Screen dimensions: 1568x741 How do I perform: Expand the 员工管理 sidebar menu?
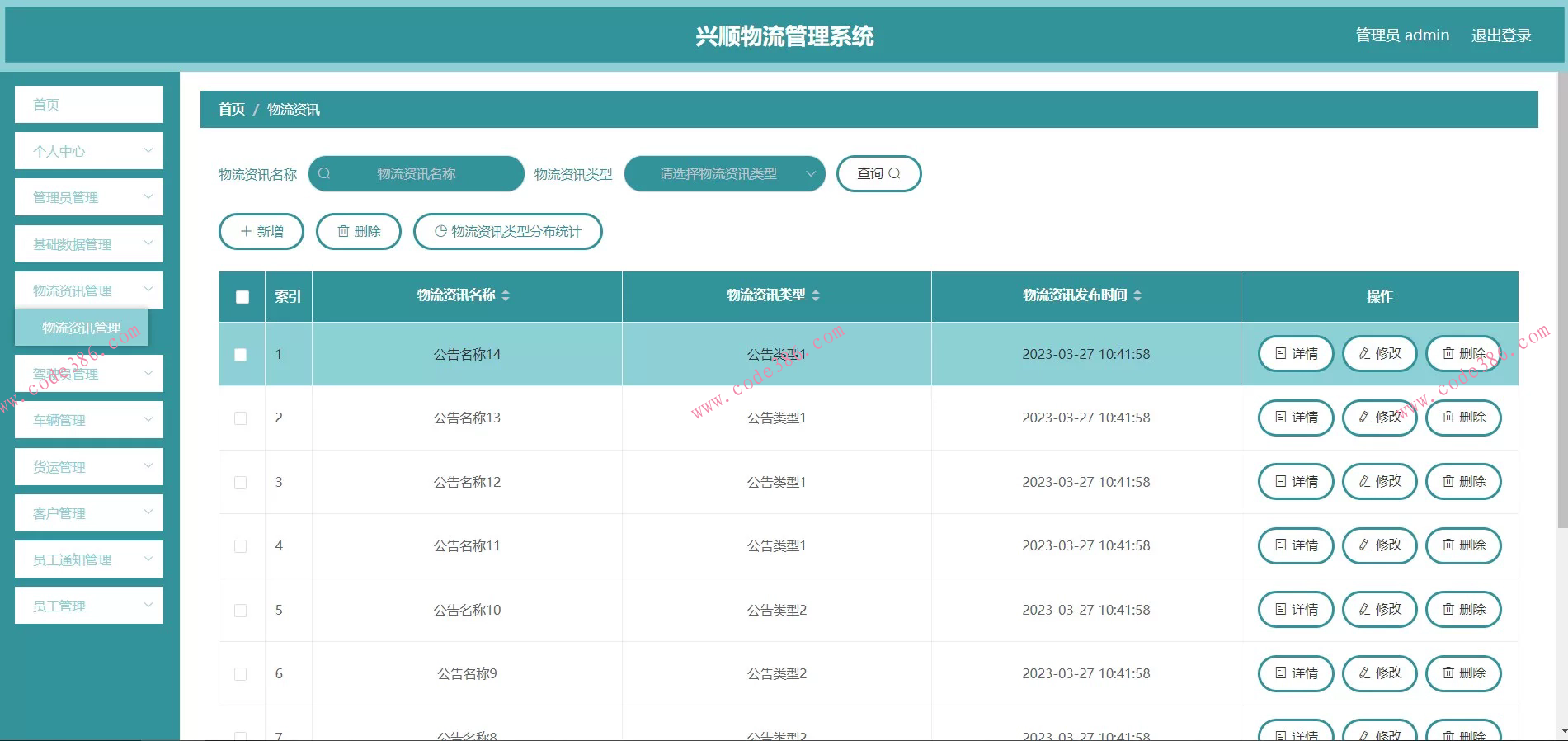coord(89,606)
